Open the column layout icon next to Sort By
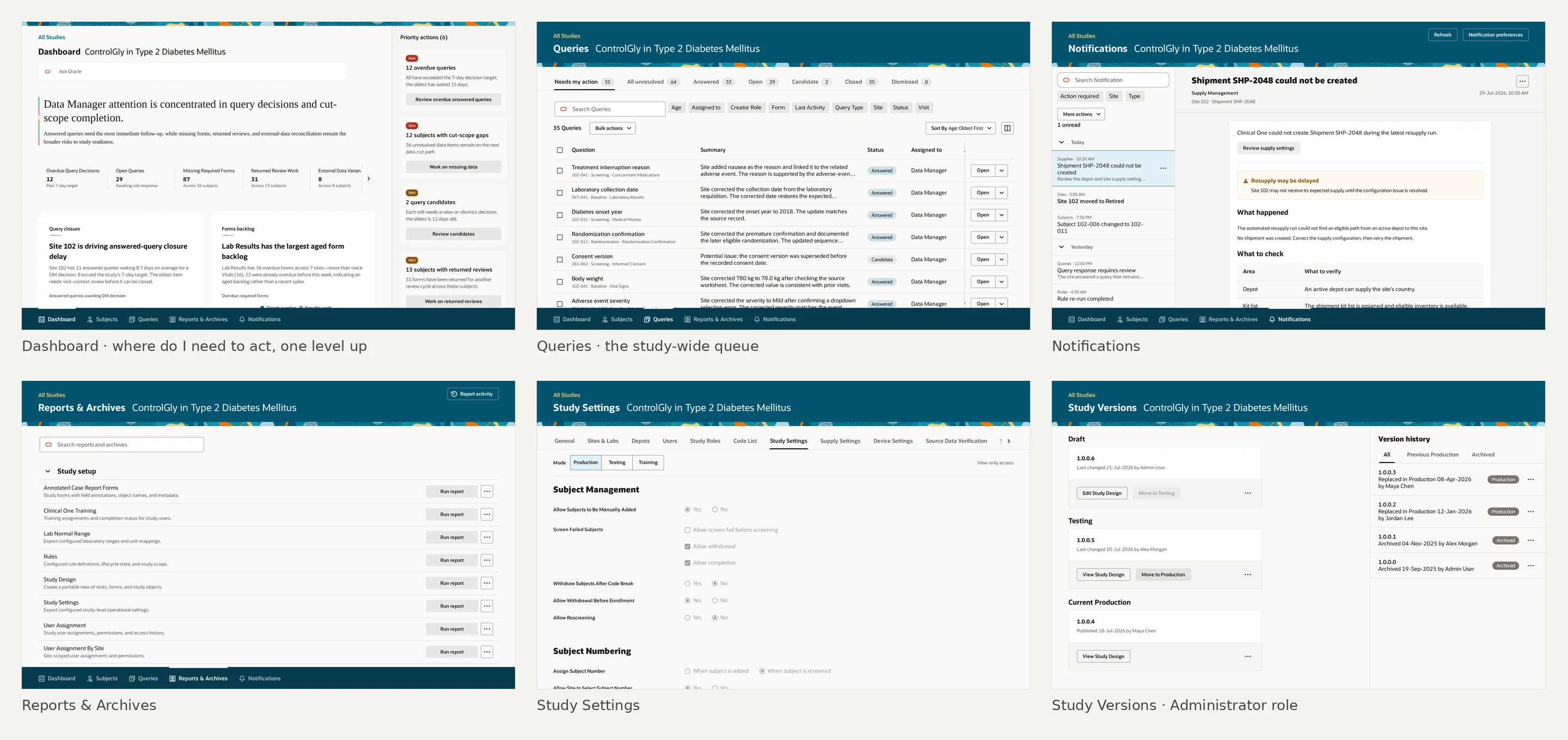This screenshot has width=1568, height=740. (1007, 128)
